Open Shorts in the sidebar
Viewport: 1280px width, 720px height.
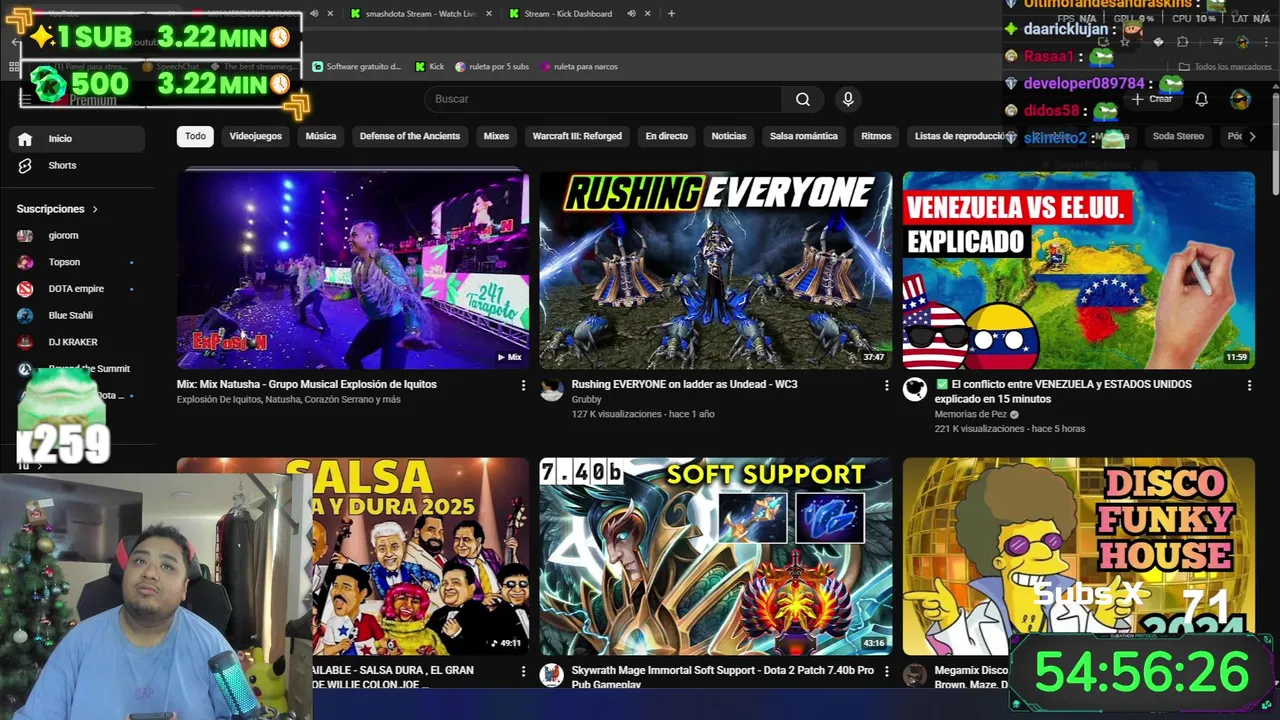point(78,165)
